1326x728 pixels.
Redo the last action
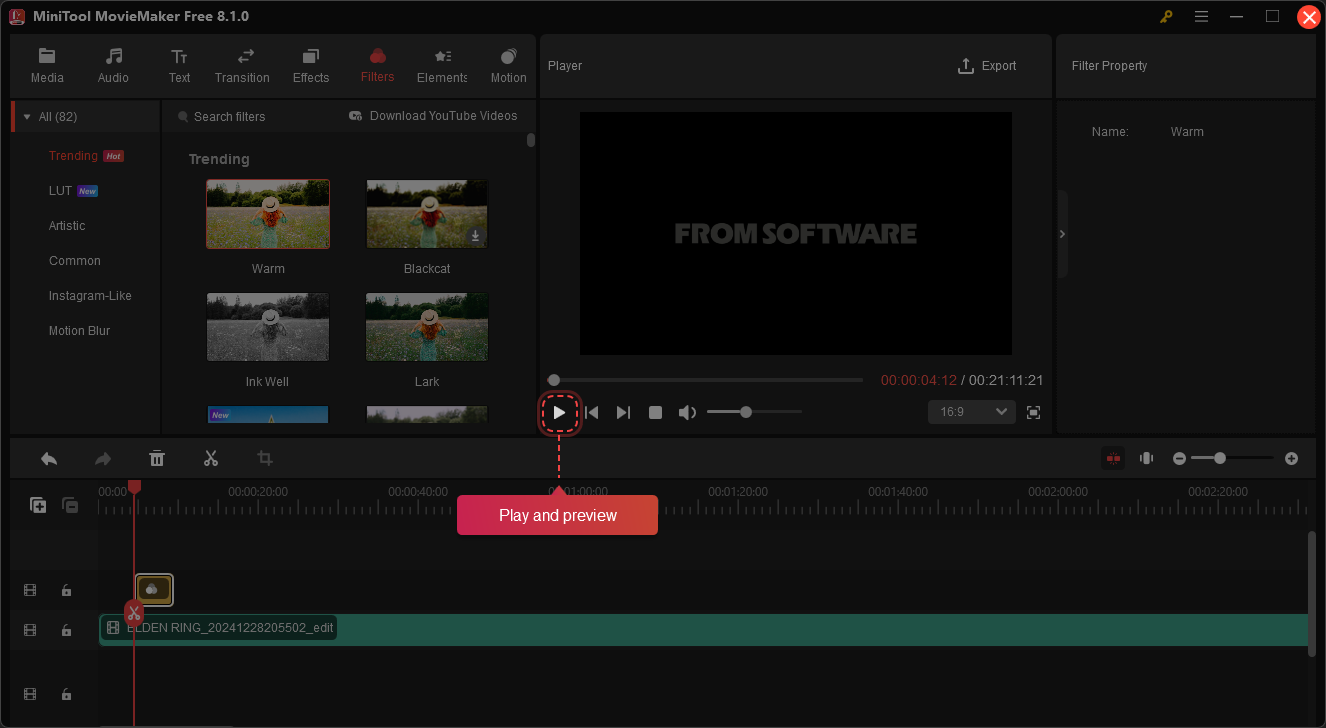(103, 458)
